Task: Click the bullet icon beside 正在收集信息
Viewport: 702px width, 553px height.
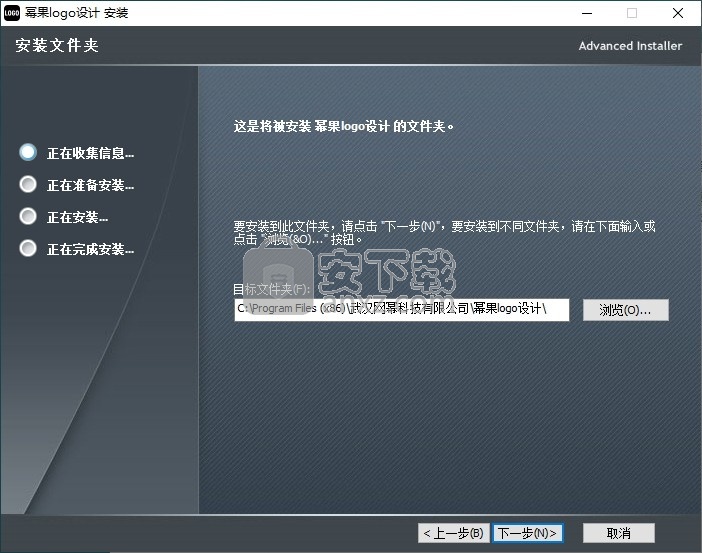Action: tap(28, 153)
